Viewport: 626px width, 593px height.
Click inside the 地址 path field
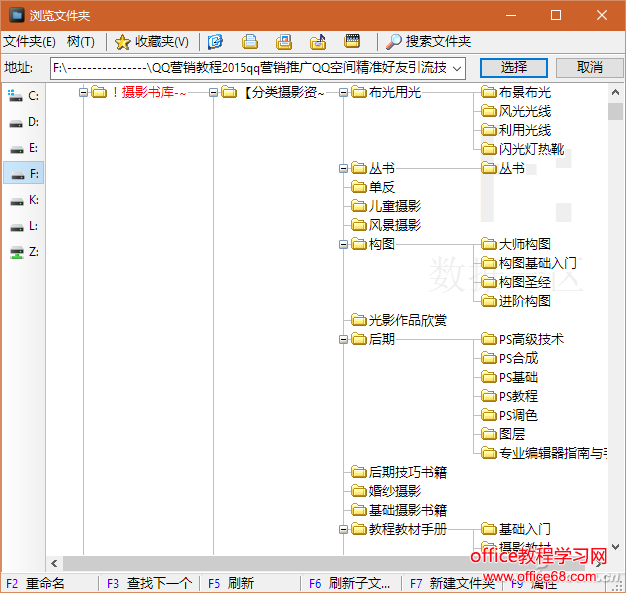coord(250,68)
